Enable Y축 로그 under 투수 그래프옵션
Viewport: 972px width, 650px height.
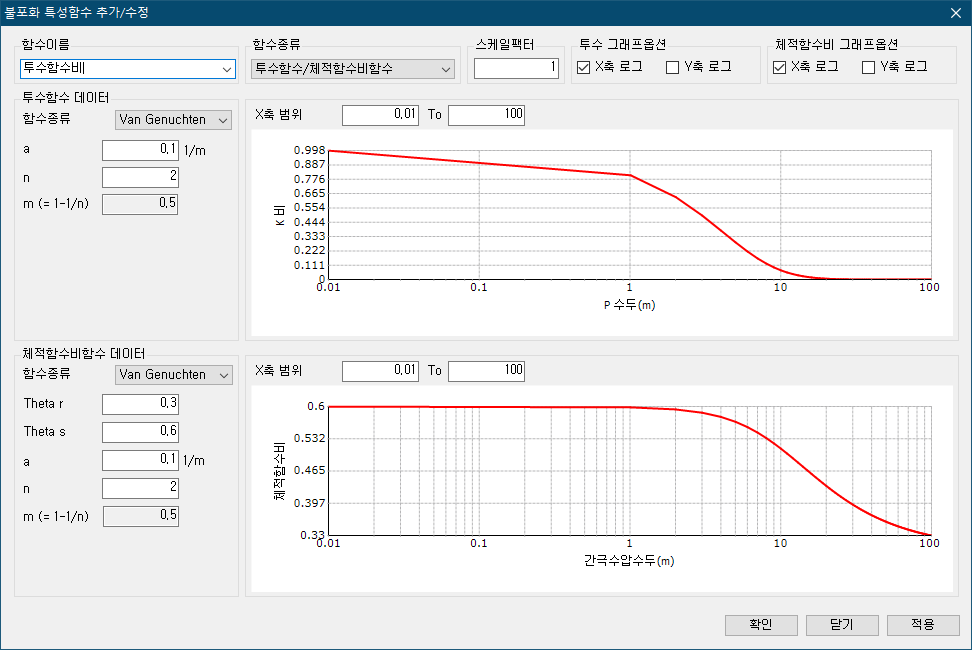(673, 67)
